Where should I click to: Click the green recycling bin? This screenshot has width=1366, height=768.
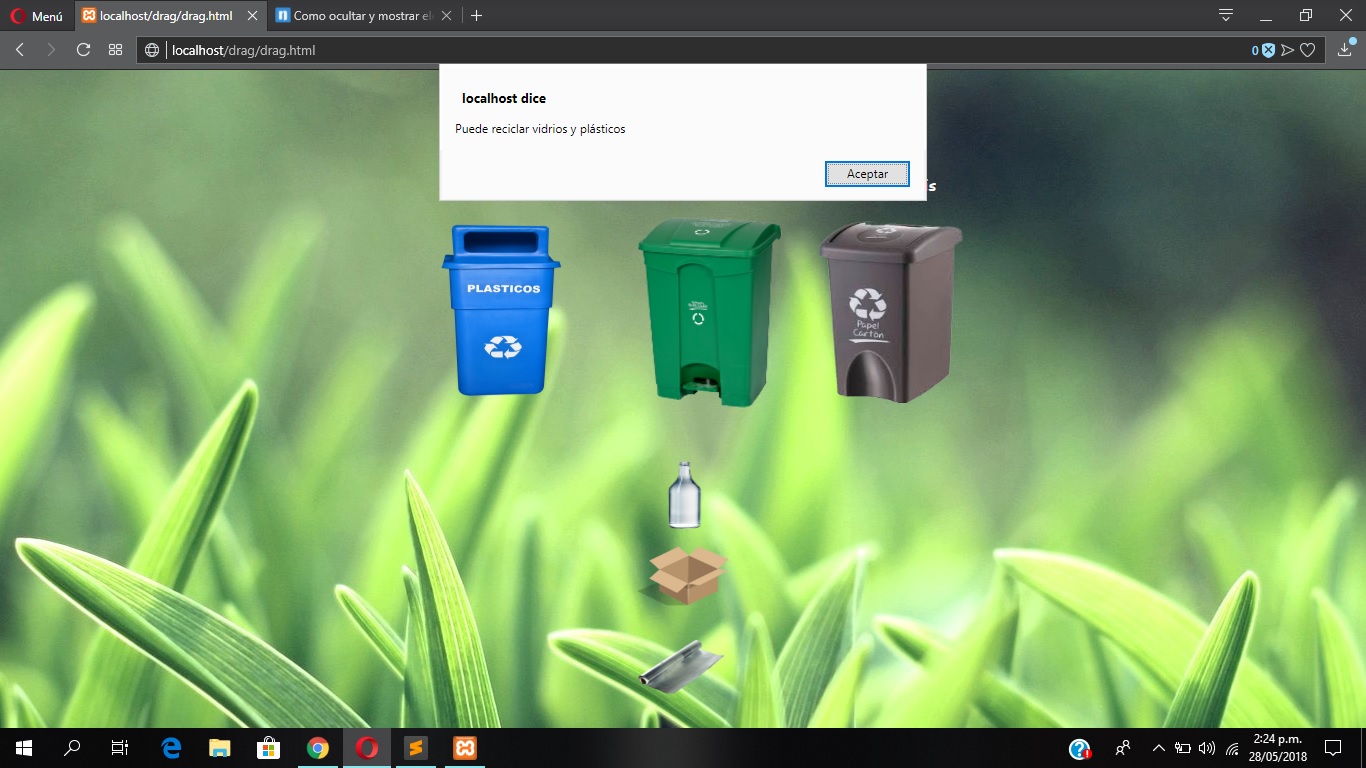[709, 312]
